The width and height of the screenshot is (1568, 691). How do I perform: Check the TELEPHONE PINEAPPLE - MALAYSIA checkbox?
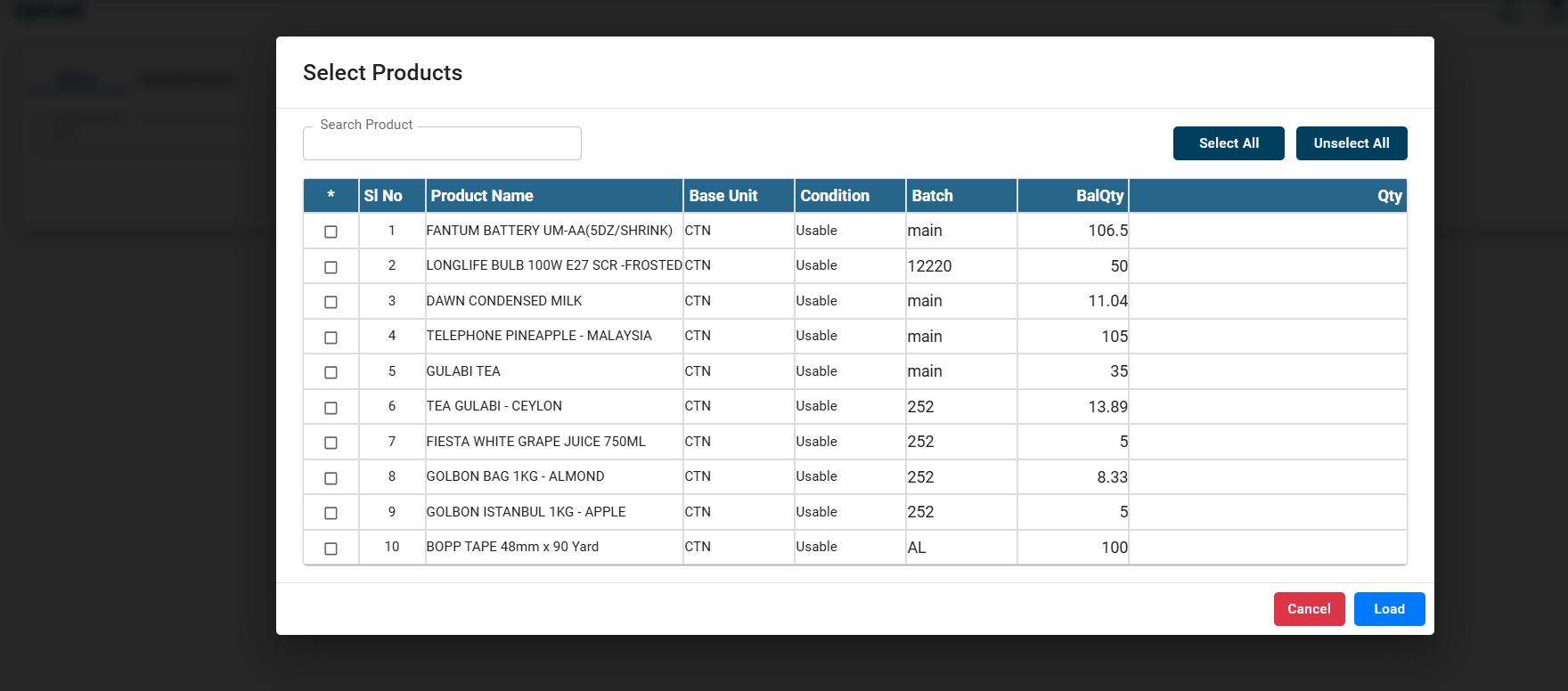coord(331,337)
